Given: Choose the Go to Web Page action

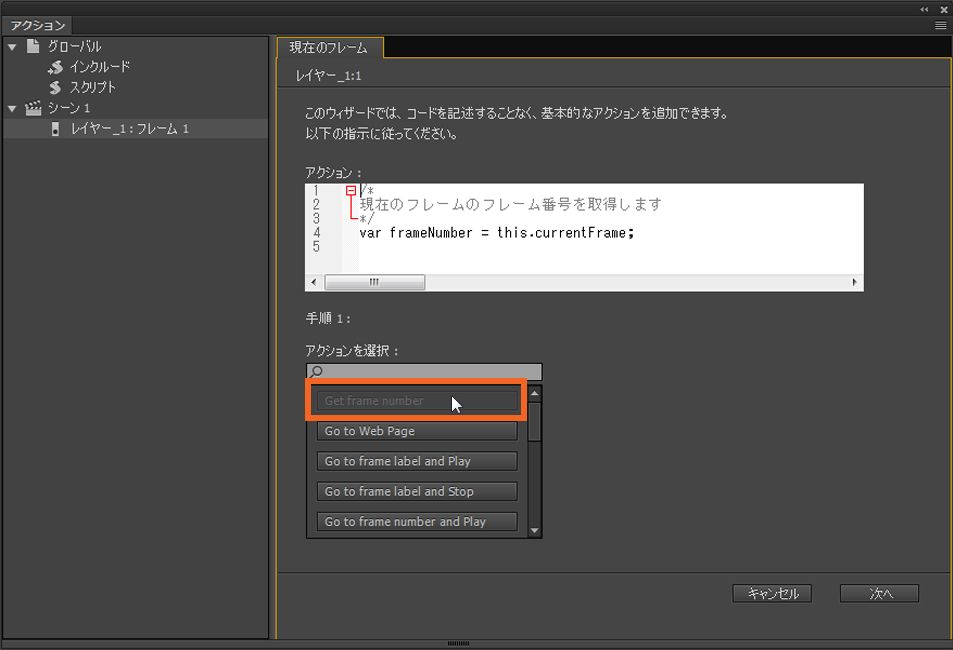Looking at the screenshot, I should pyautogui.click(x=417, y=431).
